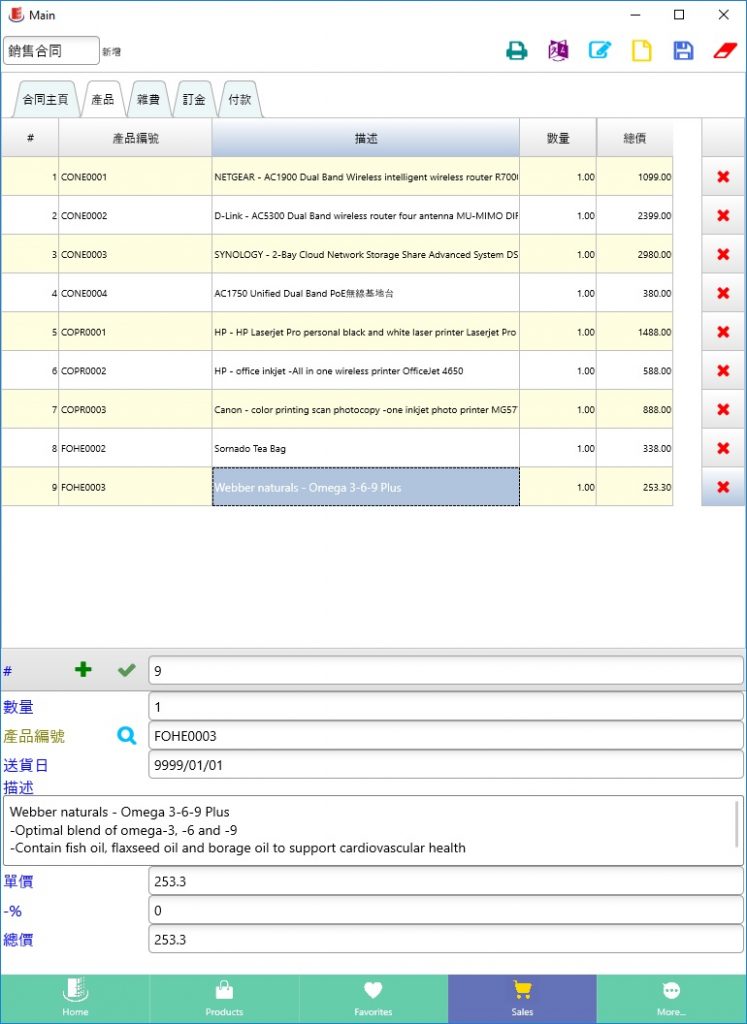Delete row CONE0002 with red X

pos(723,216)
